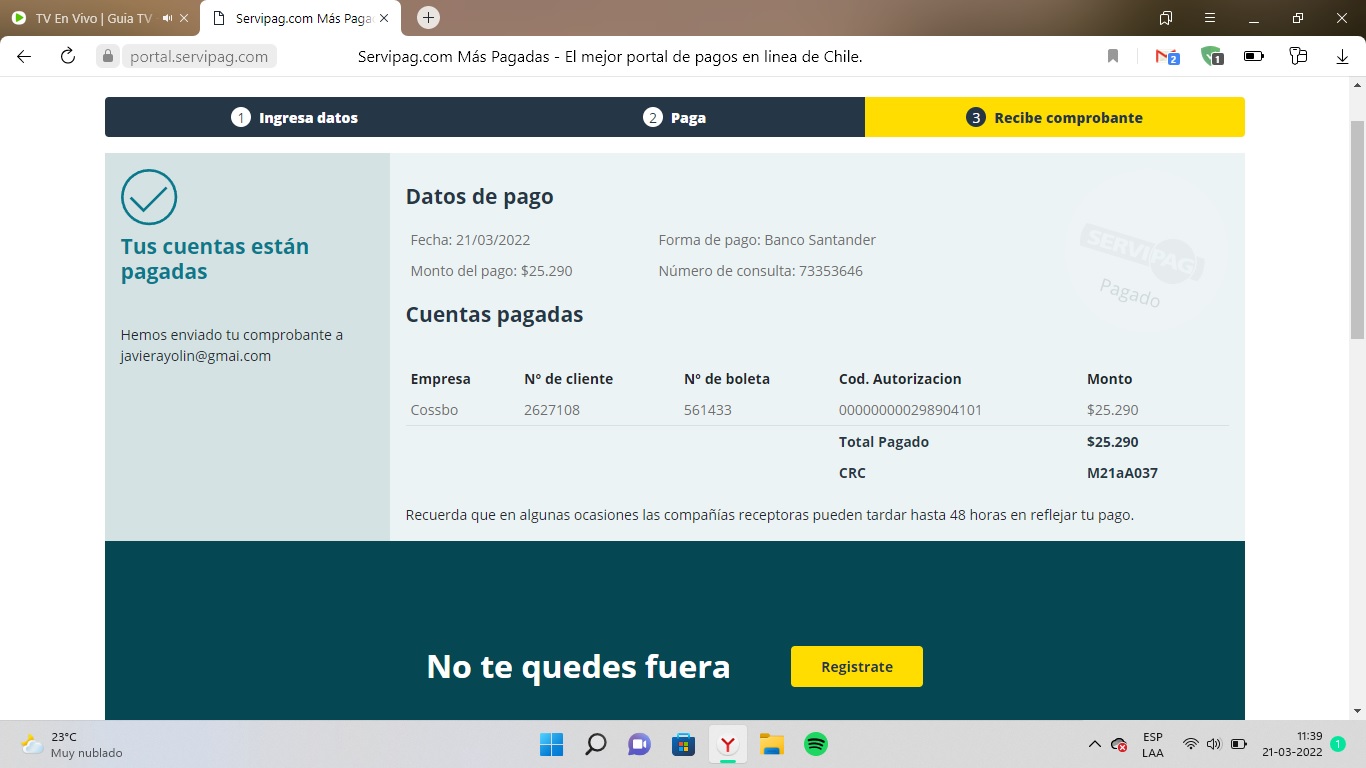This screenshot has height=768, width=1366.
Task: Click the portal.servipag.com address field
Action: 199,57
